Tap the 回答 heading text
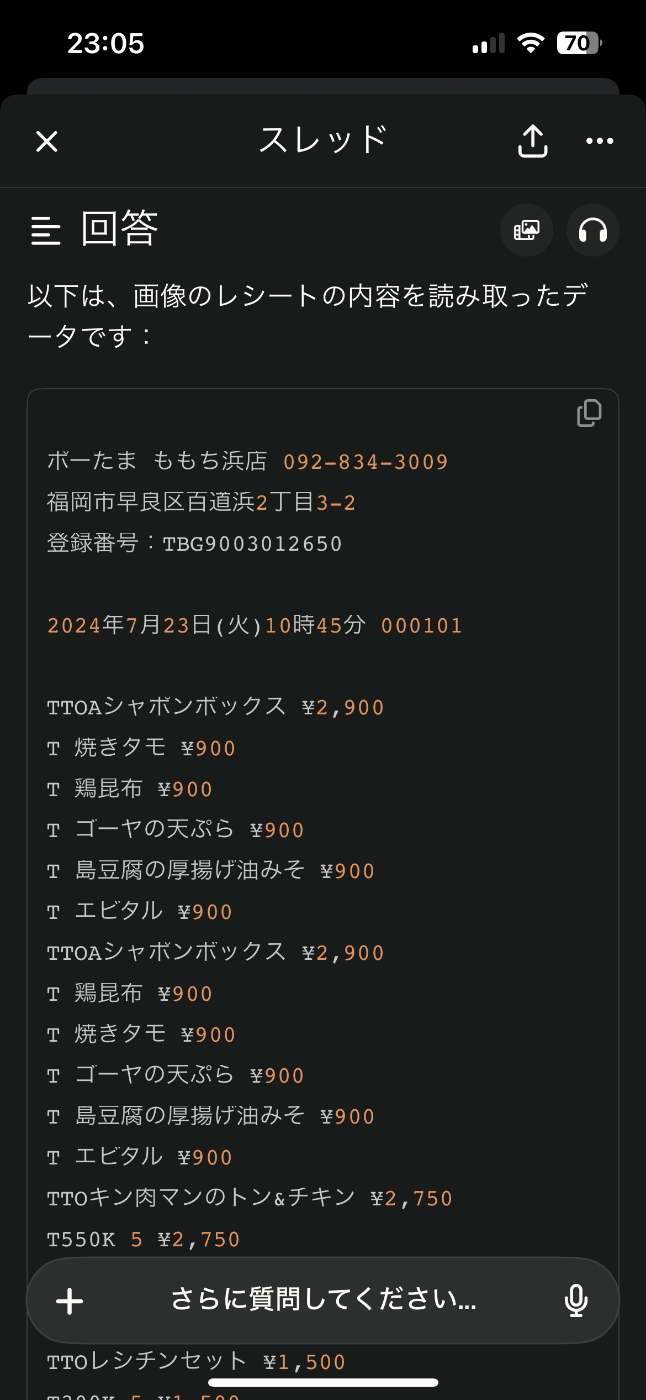 coord(119,230)
